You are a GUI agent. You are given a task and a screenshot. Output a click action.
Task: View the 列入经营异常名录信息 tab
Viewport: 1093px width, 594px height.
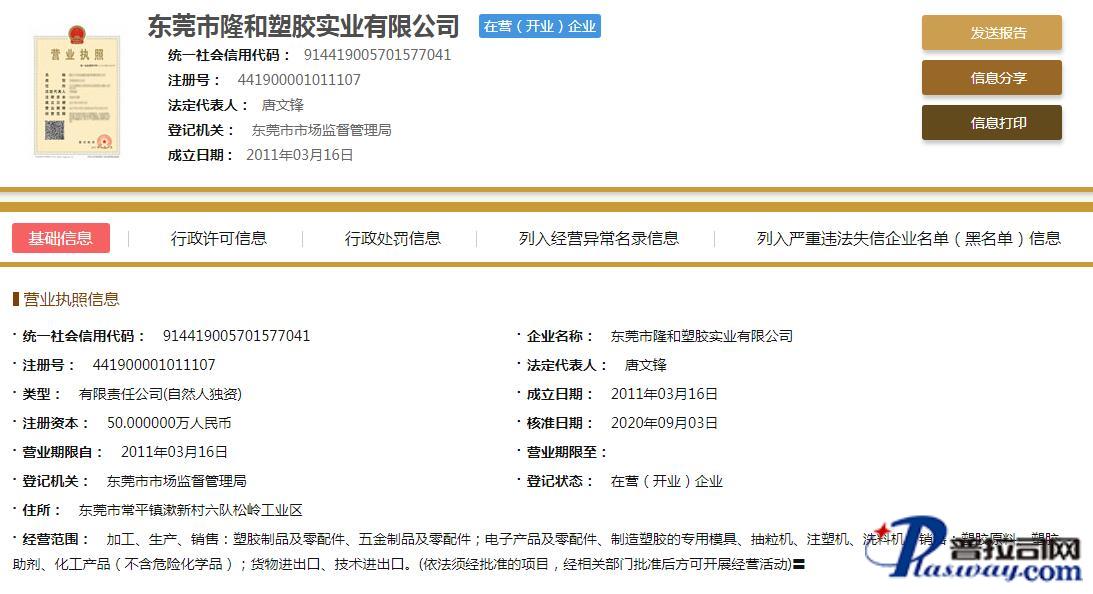click(x=598, y=238)
